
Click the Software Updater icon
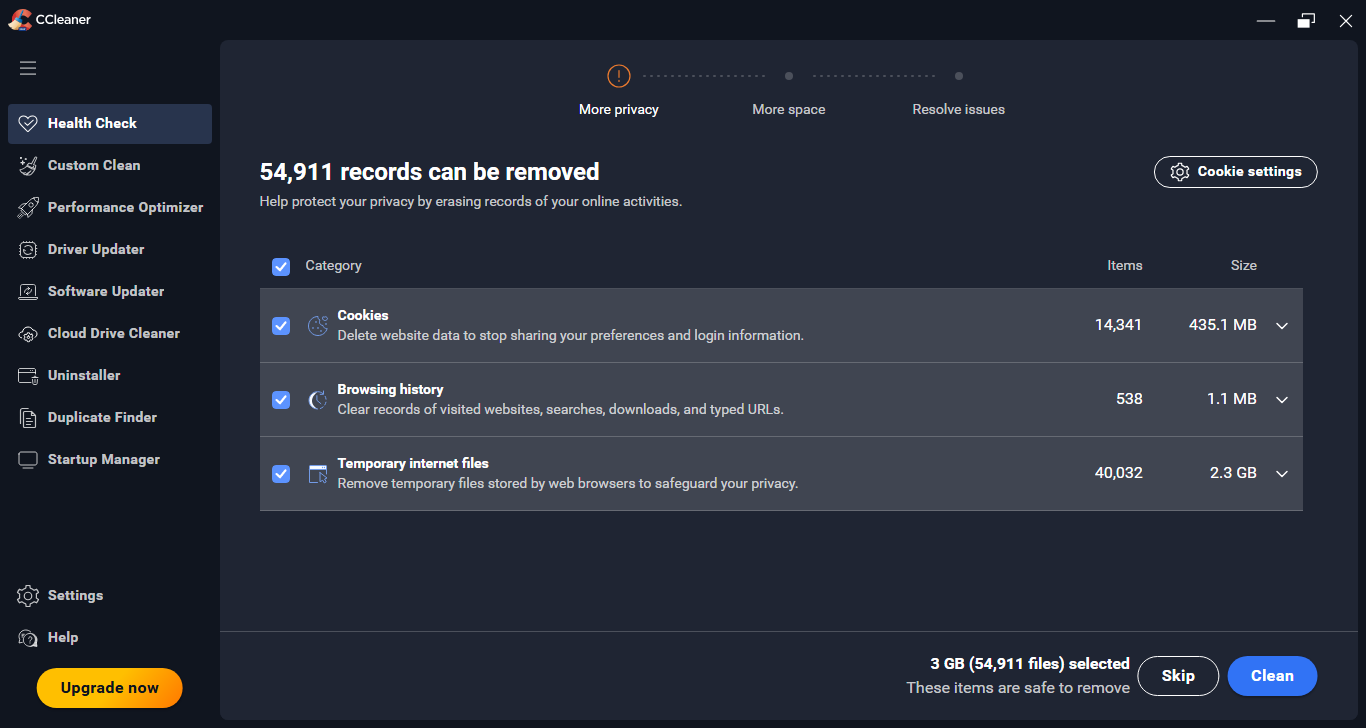click(x=28, y=292)
